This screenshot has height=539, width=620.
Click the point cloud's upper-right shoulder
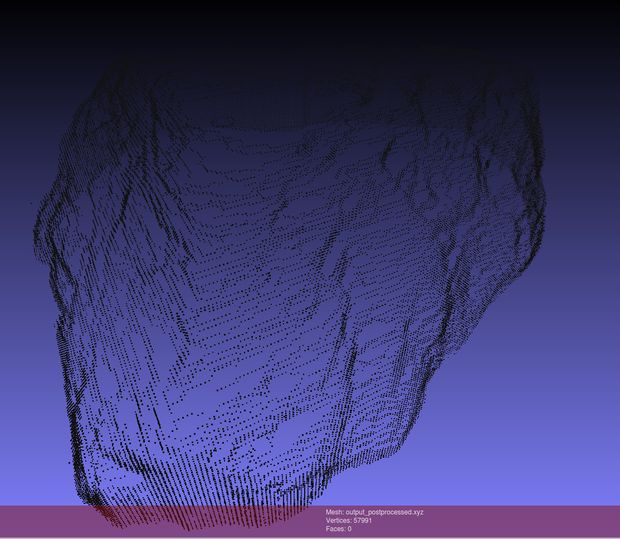pyautogui.click(x=500, y=100)
